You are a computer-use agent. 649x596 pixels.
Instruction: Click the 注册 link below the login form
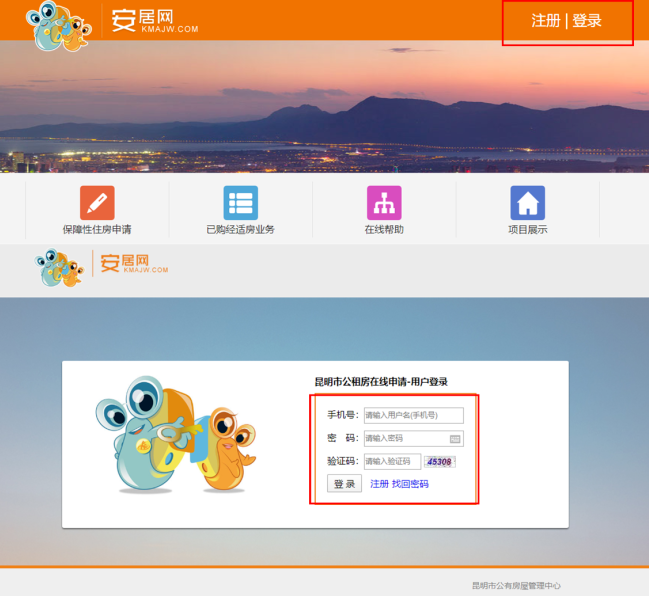379,484
